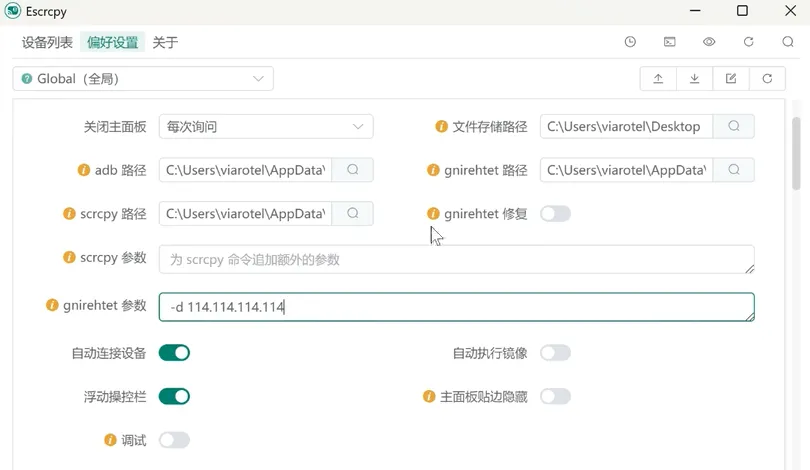Screen dimensions: 810x470
Task: Browse 文件存储路径 with its search icon
Action: tap(734, 127)
